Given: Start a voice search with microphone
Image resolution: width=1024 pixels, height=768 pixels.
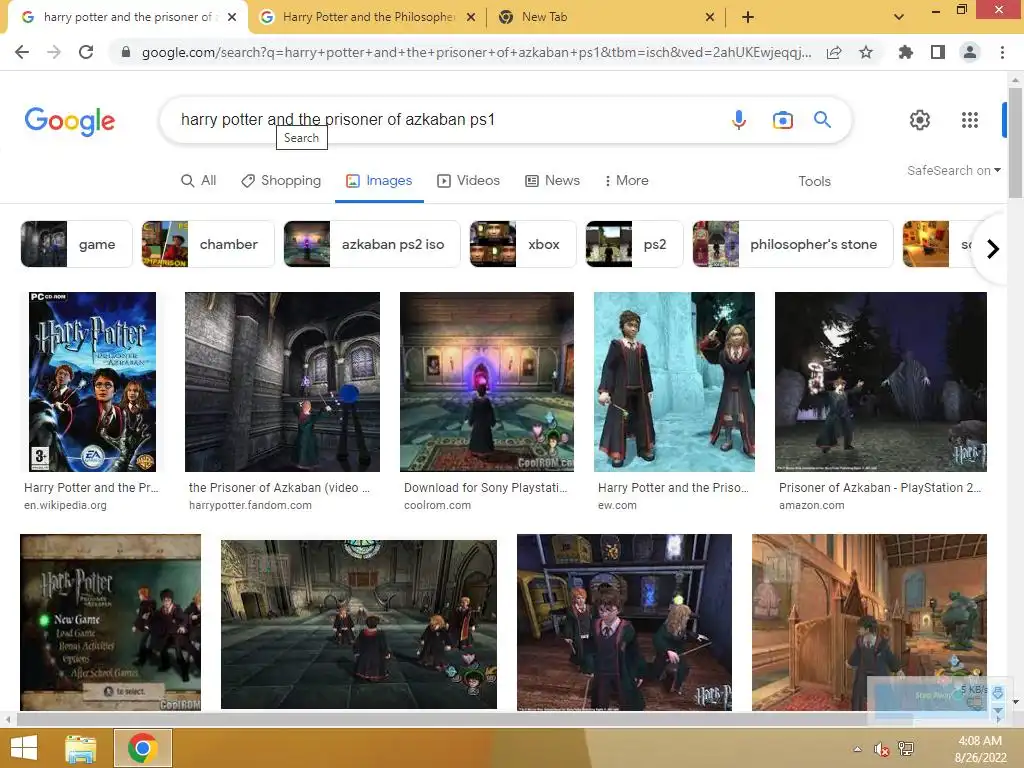Looking at the screenshot, I should pyautogui.click(x=739, y=120).
